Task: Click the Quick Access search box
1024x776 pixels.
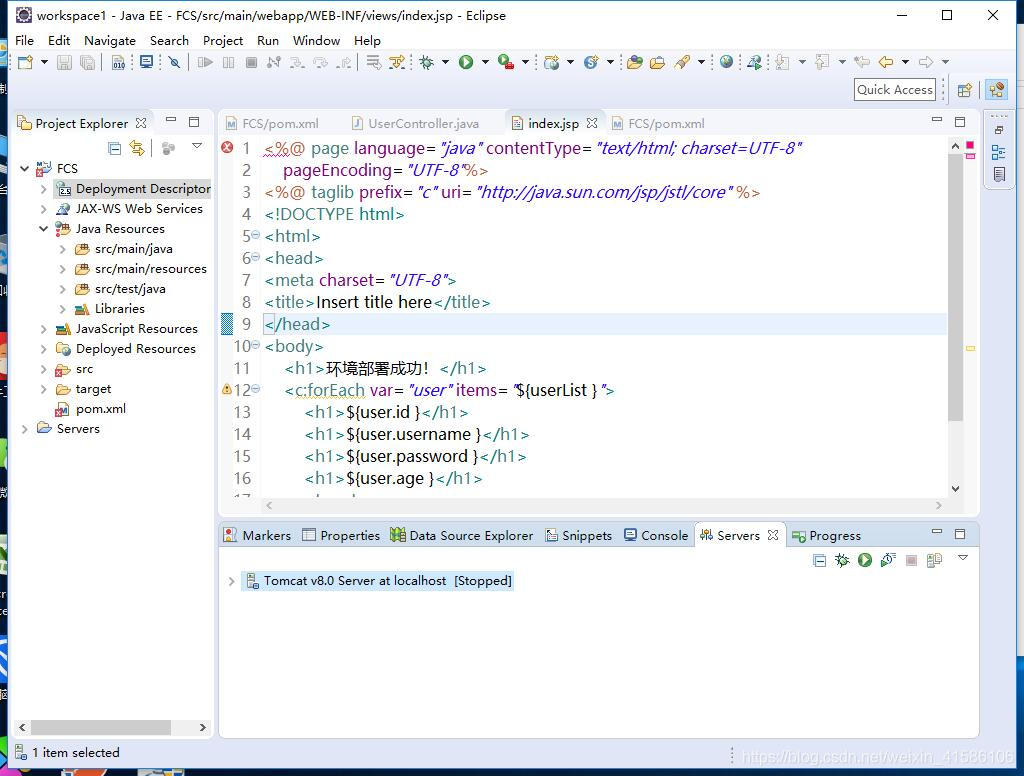Action: point(894,89)
